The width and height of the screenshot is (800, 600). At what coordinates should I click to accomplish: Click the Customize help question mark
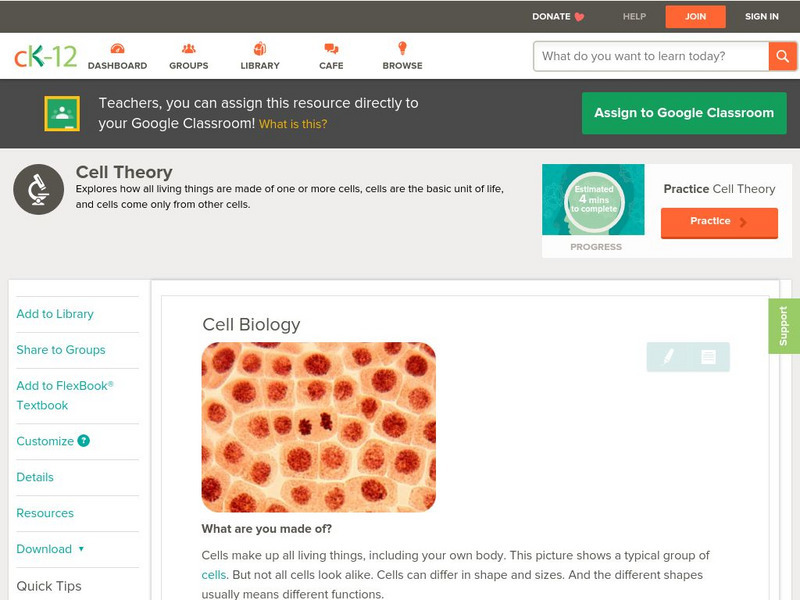tap(84, 441)
